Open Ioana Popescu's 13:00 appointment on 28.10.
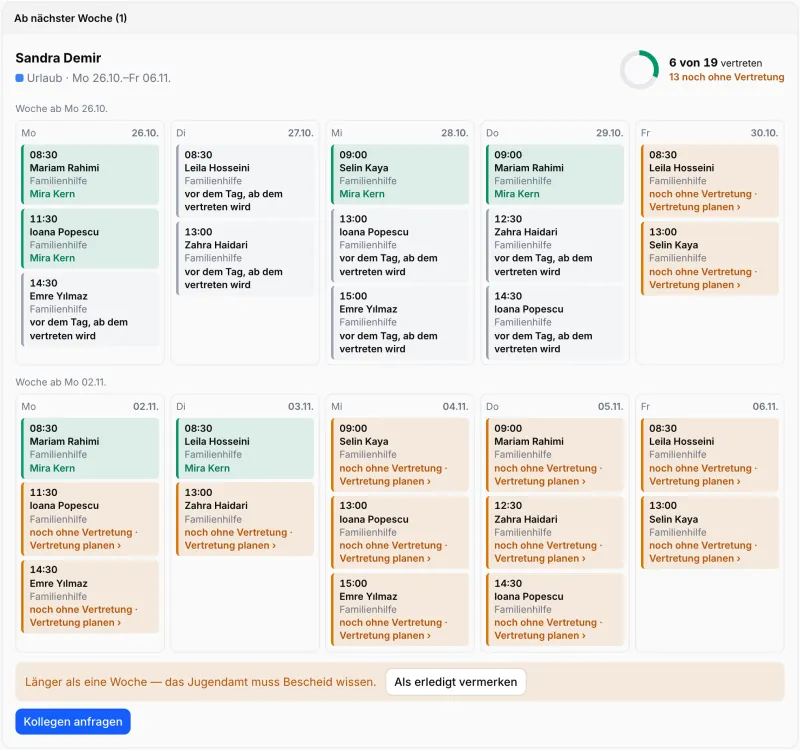Viewport: 800px width, 750px height. click(x=400, y=245)
